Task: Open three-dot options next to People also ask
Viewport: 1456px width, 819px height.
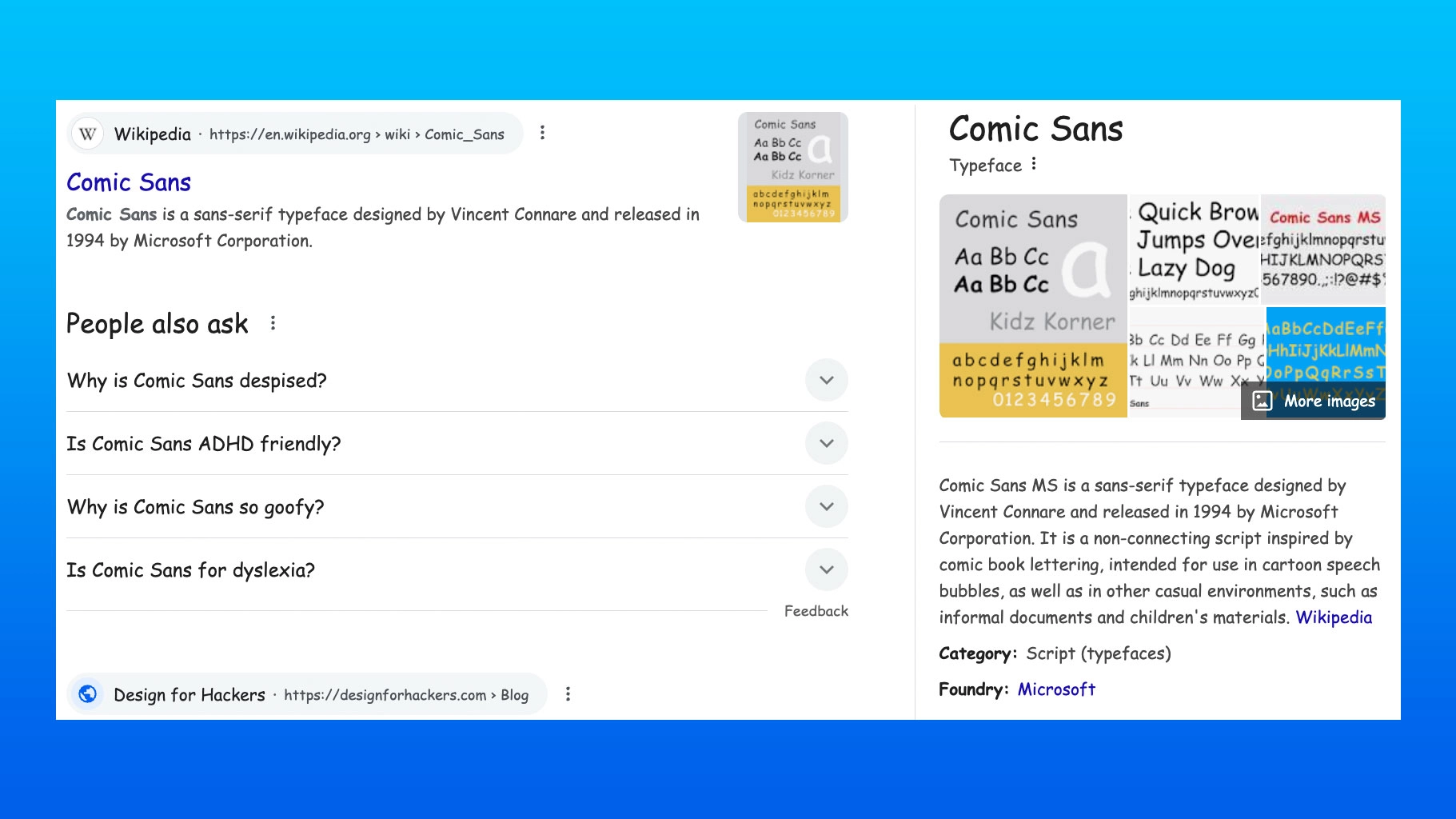Action: 273,323
